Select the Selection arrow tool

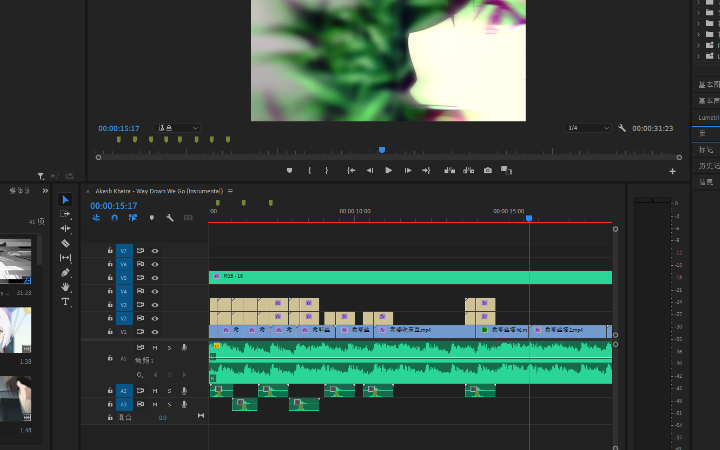coord(65,200)
